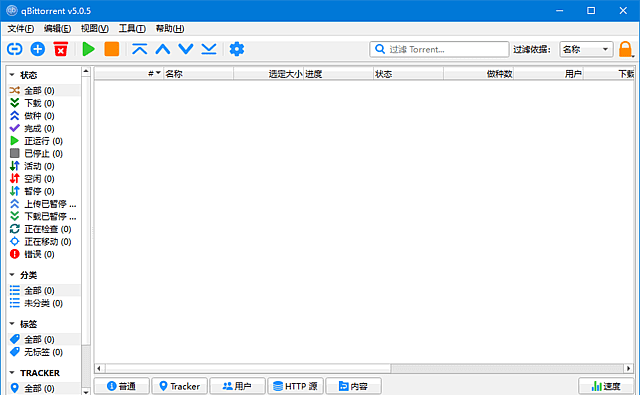Open the 编辑(E) menu

(x=57, y=29)
